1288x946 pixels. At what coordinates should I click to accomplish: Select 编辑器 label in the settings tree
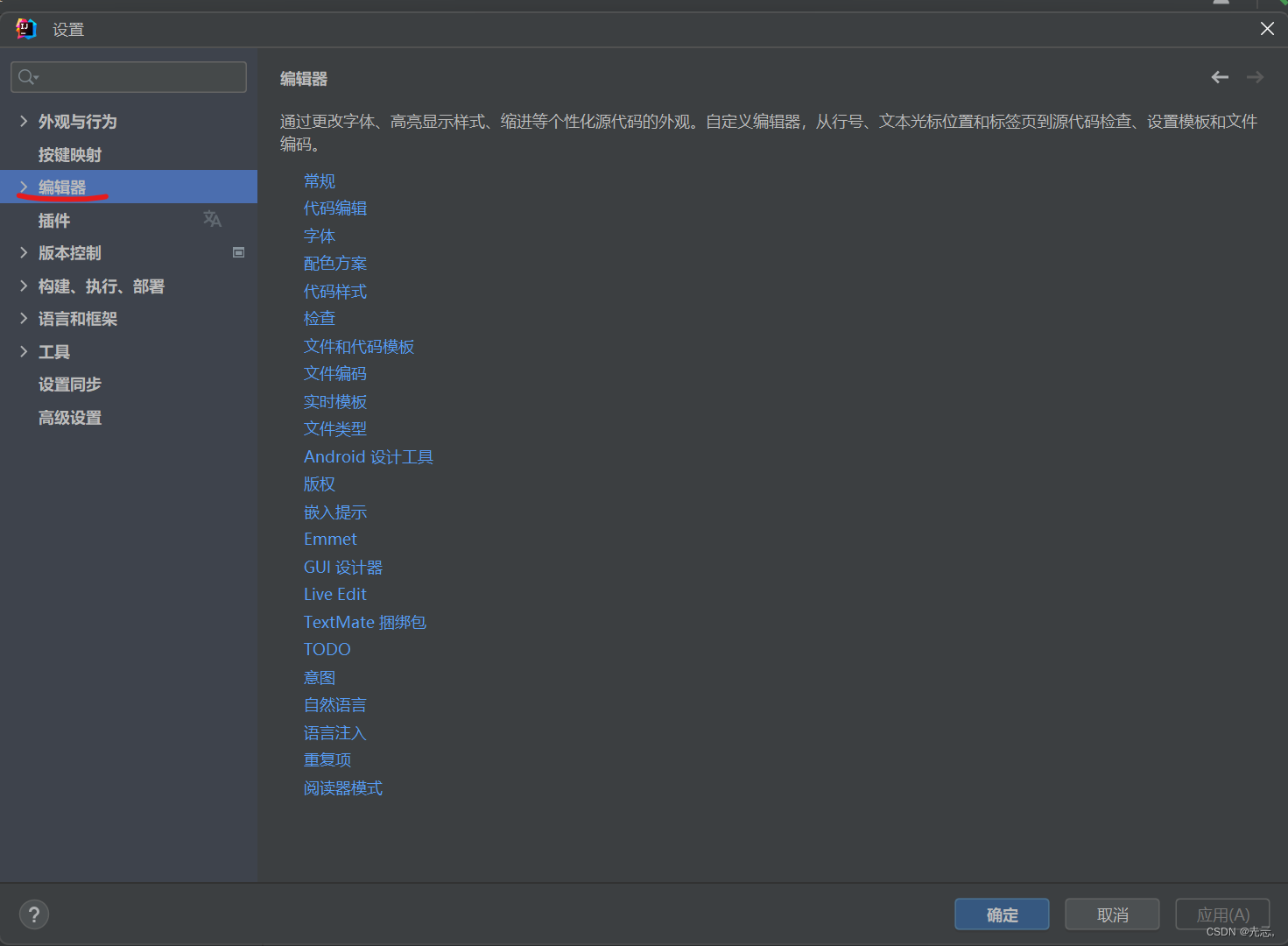tap(62, 187)
